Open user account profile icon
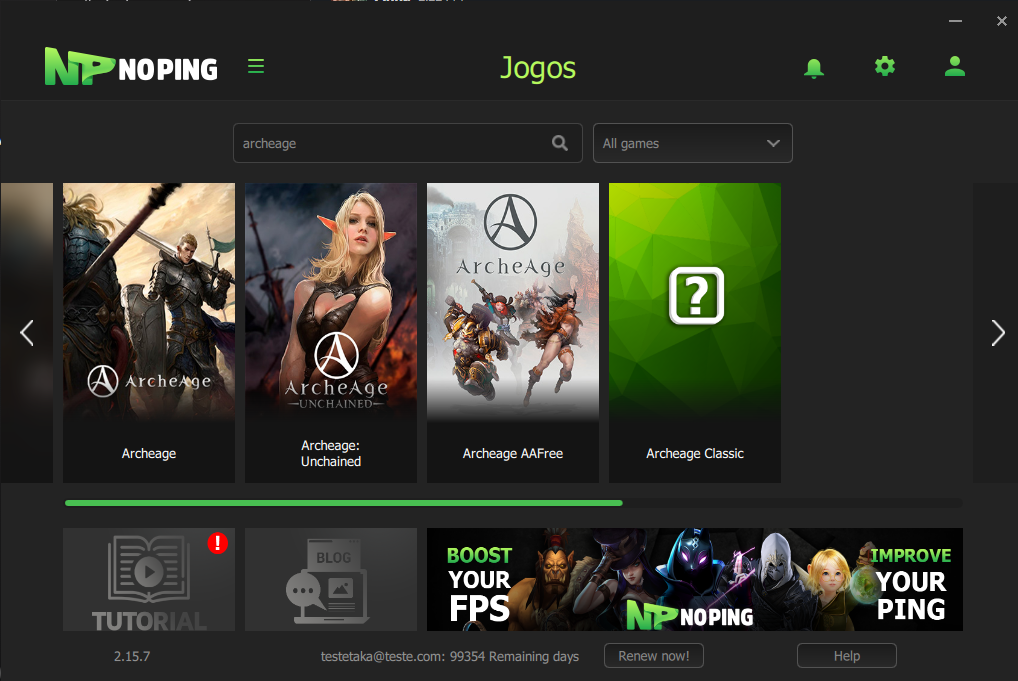This screenshot has height=681, width=1018. 954,66
